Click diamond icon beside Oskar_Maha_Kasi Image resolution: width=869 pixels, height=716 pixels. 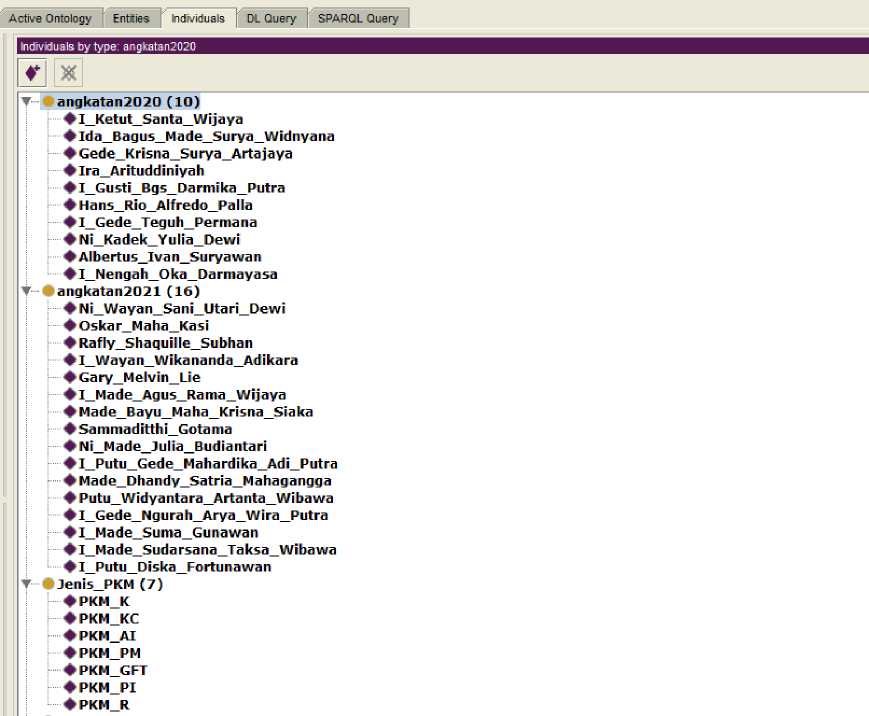tap(70, 326)
